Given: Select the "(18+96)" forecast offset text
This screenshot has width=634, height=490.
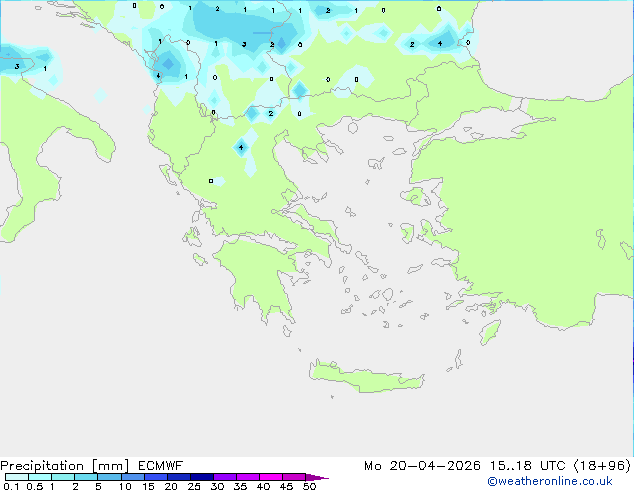Looking at the screenshot, I should [602, 466].
